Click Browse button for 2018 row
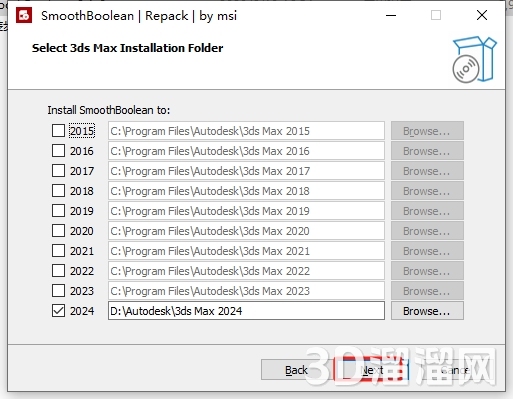The width and height of the screenshot is (513, 399). coord(427,191)
